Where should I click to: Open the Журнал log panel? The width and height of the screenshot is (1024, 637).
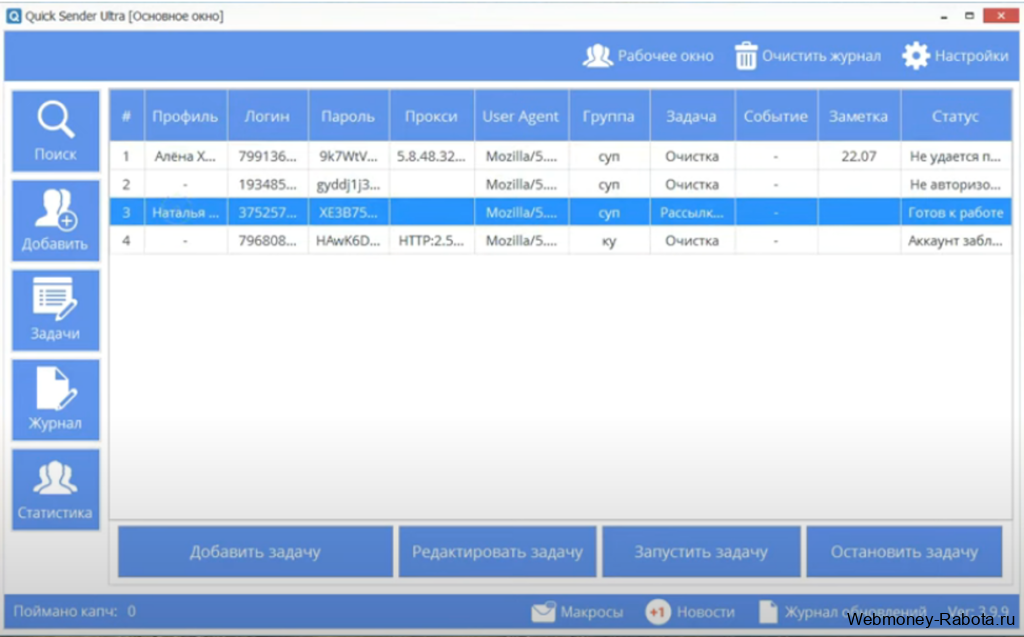tap(56, 400)
